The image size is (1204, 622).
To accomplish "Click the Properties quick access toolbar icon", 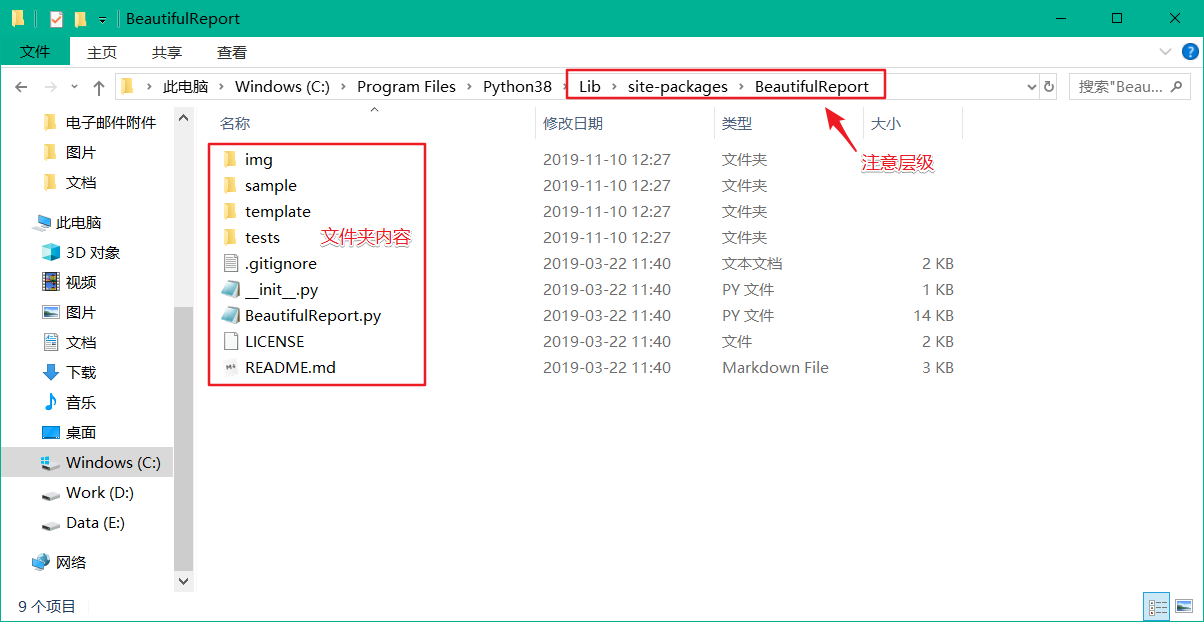I will tap(56, 18).
